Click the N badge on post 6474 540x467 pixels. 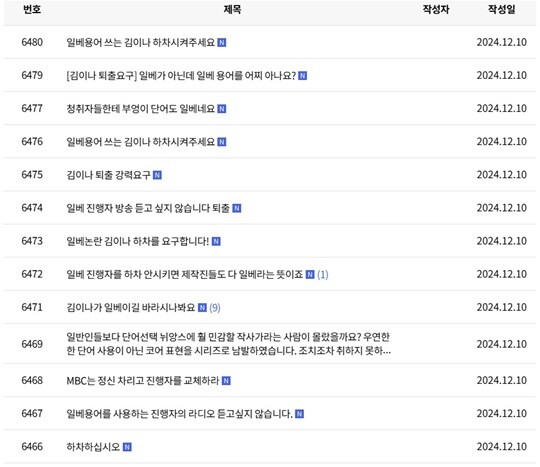point(237,208)
